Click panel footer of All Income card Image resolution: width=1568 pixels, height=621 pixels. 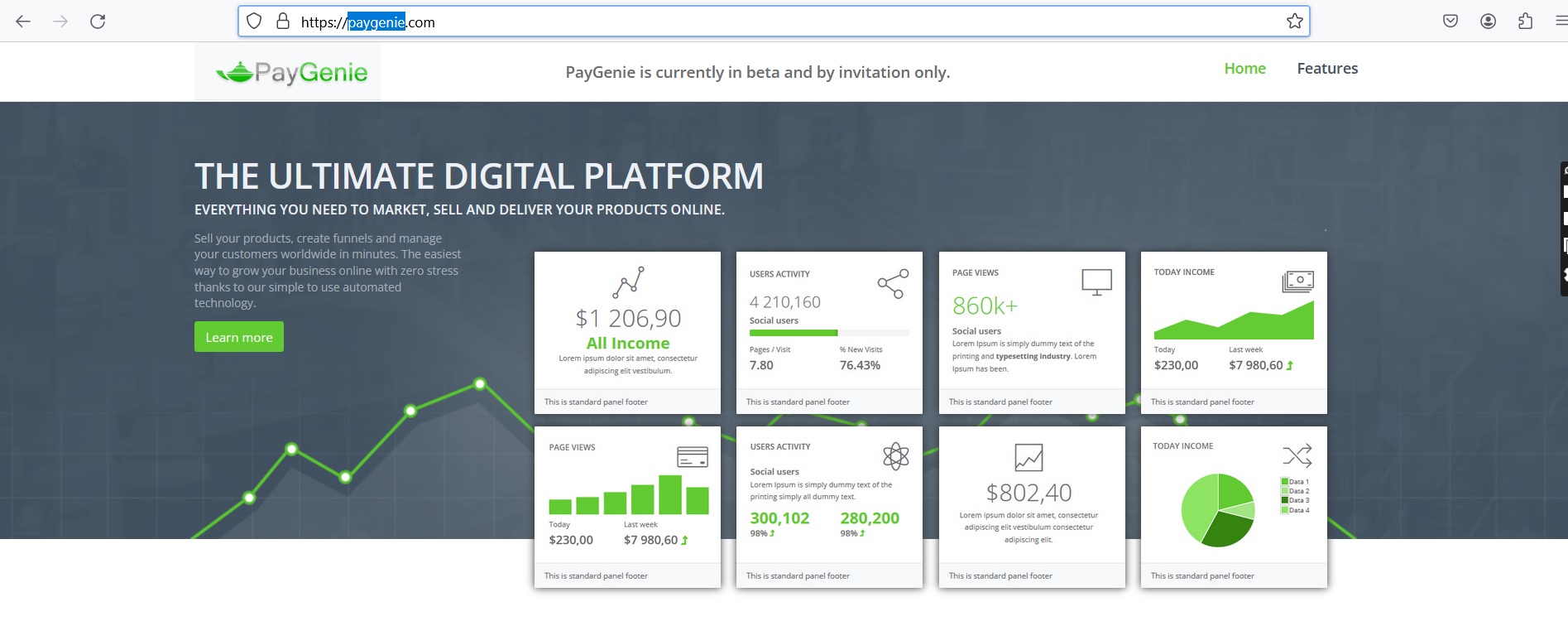(627, 402)
